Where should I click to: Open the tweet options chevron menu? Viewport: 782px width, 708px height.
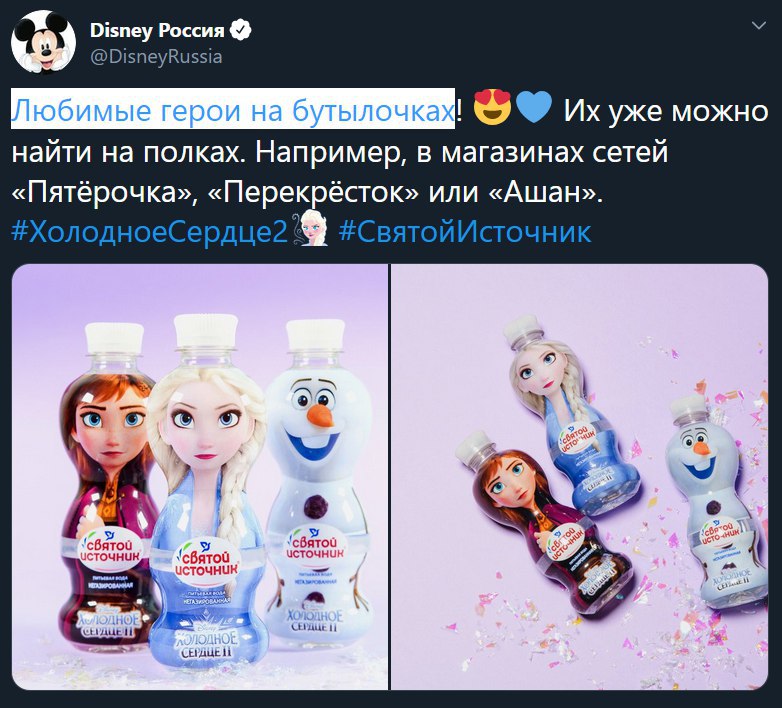pyautogui.click(x=759, y=25)
